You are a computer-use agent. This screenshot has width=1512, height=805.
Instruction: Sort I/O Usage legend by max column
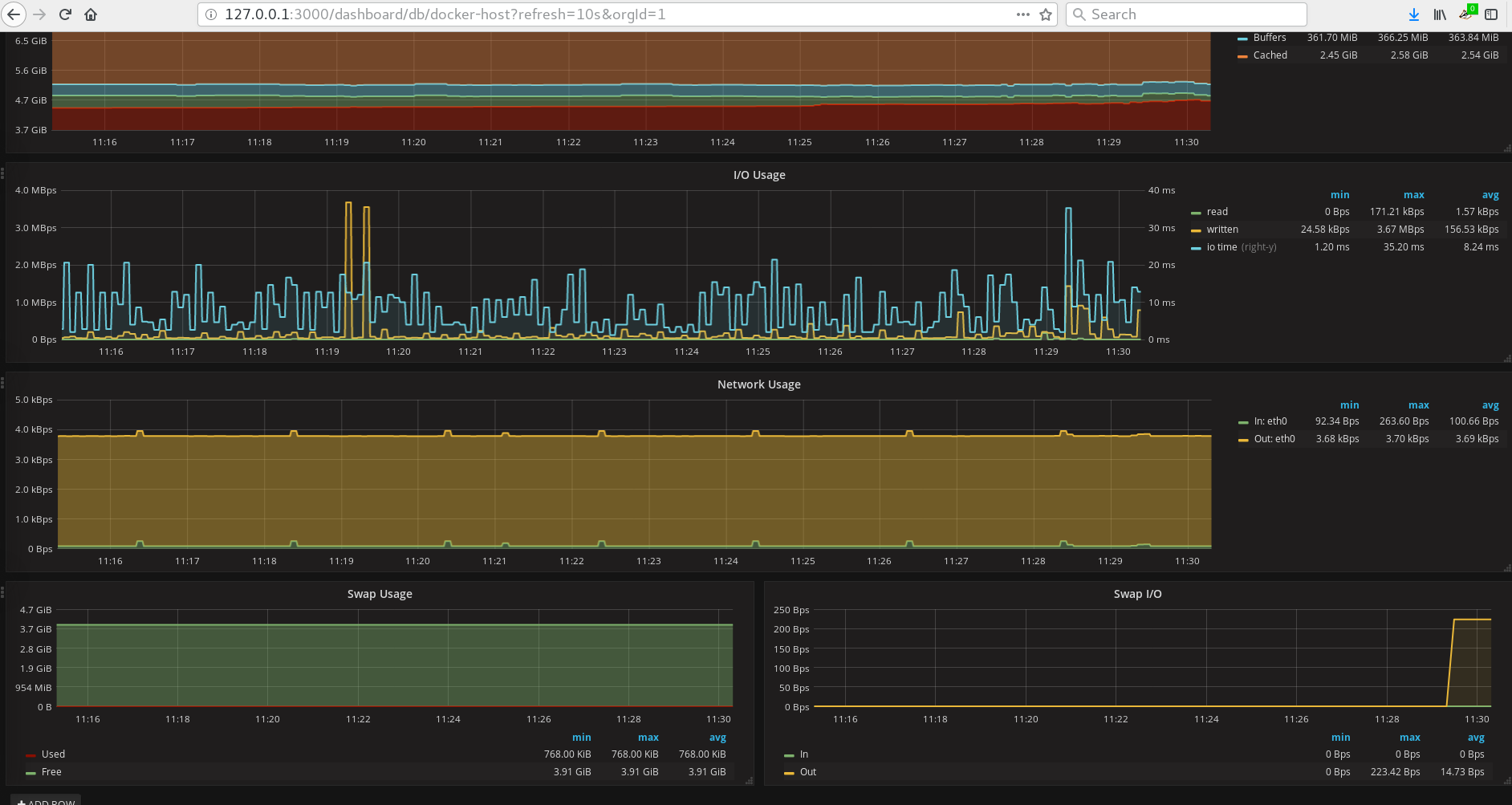coord(1413,195)
